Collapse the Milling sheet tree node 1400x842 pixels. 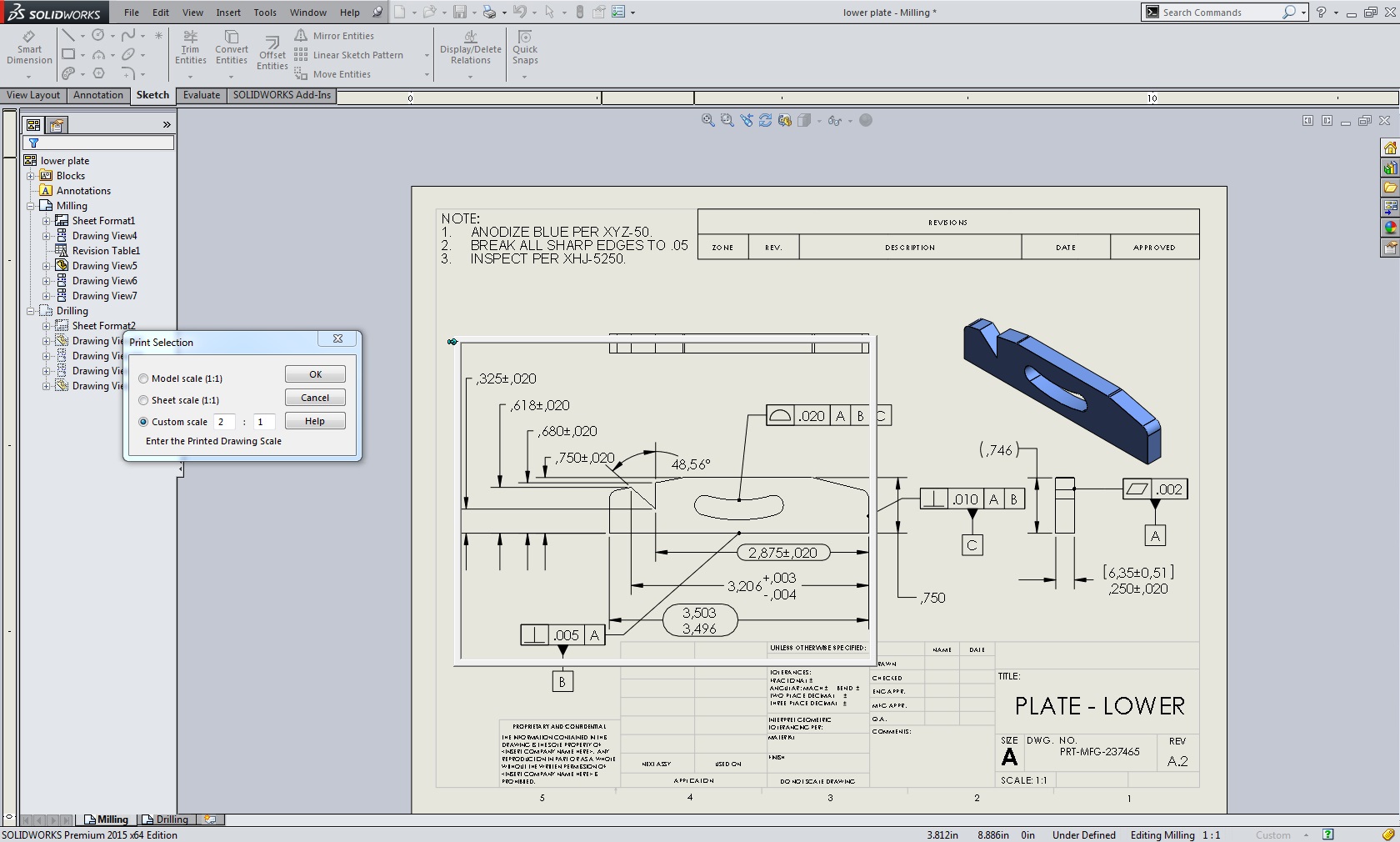pyautogui.click(x=31, y=206)
